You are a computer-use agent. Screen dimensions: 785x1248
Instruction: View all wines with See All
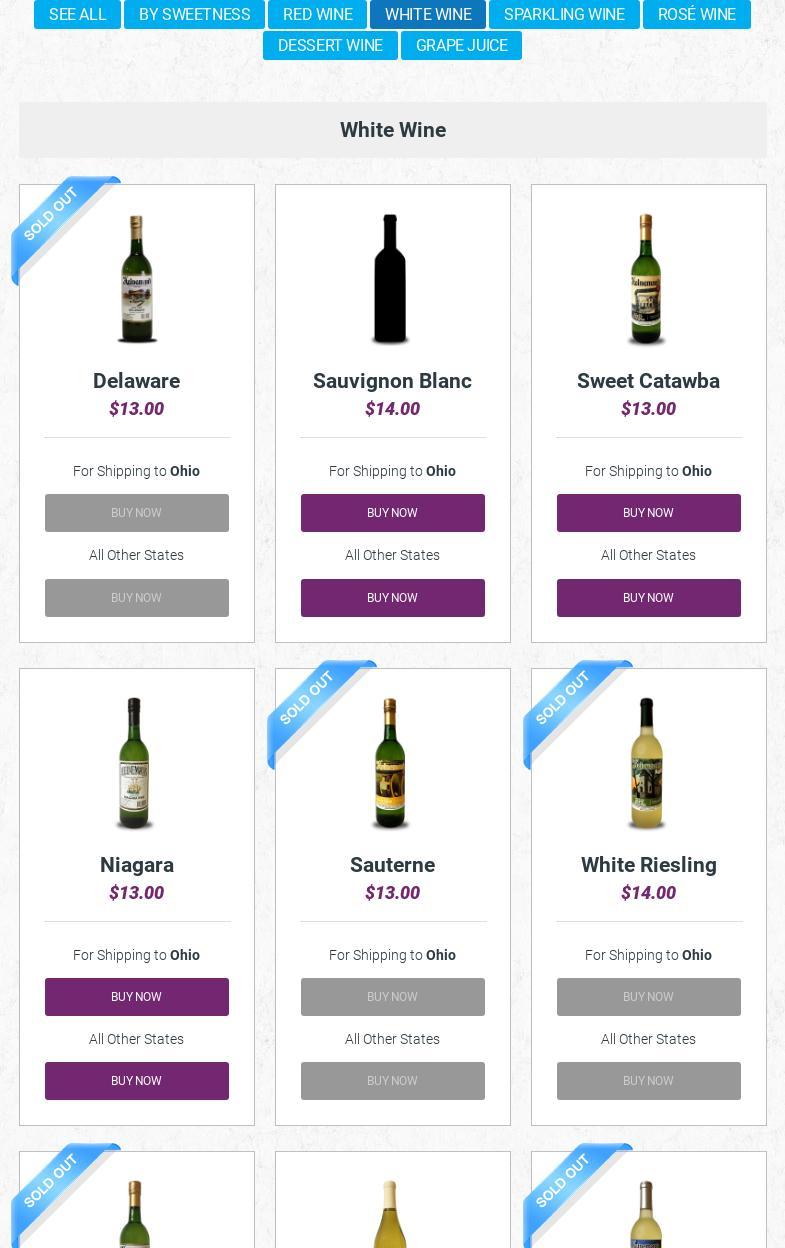click(77, 15)
